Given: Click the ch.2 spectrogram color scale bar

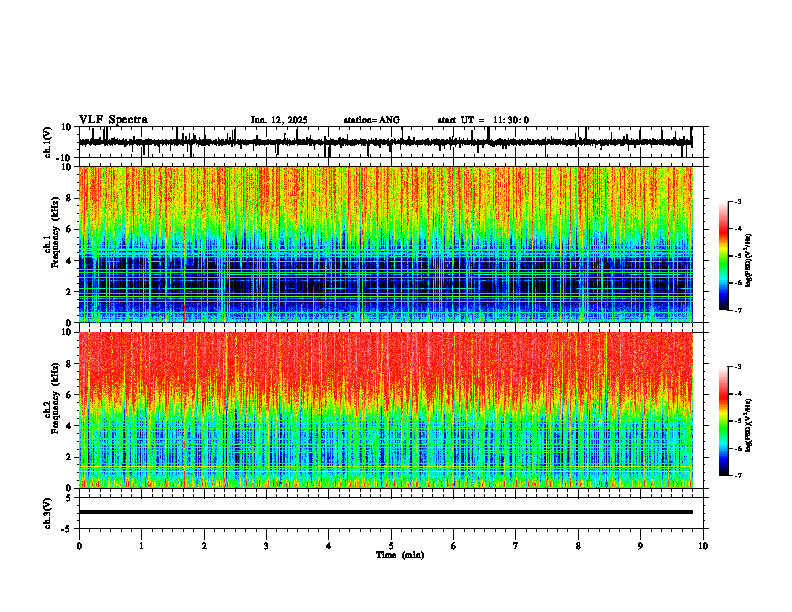Looking at the screenshot, I should click(x=724, y=421).
